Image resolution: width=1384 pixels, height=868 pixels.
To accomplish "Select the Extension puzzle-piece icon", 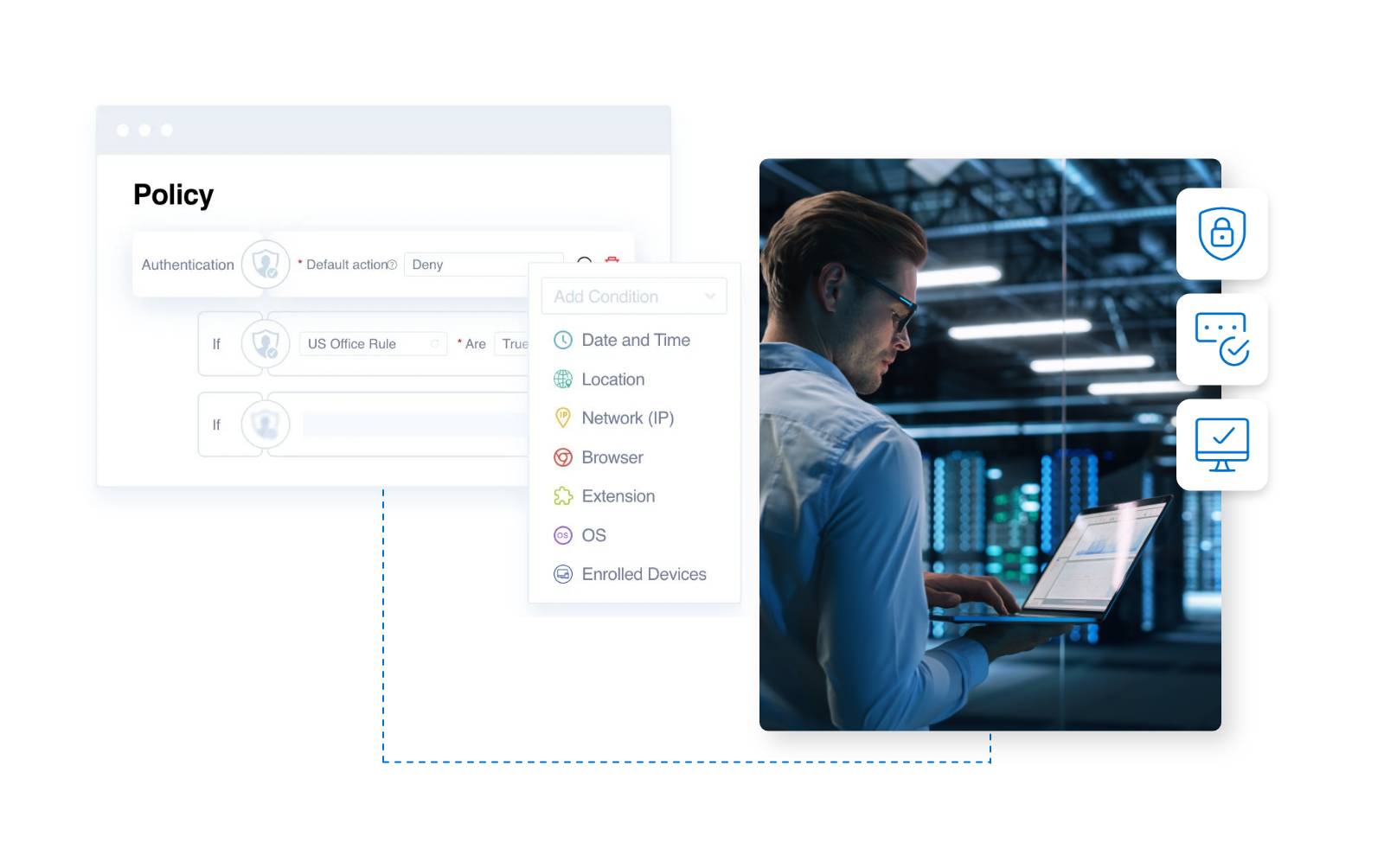I will pyautogui.click(x=562, y=496).
